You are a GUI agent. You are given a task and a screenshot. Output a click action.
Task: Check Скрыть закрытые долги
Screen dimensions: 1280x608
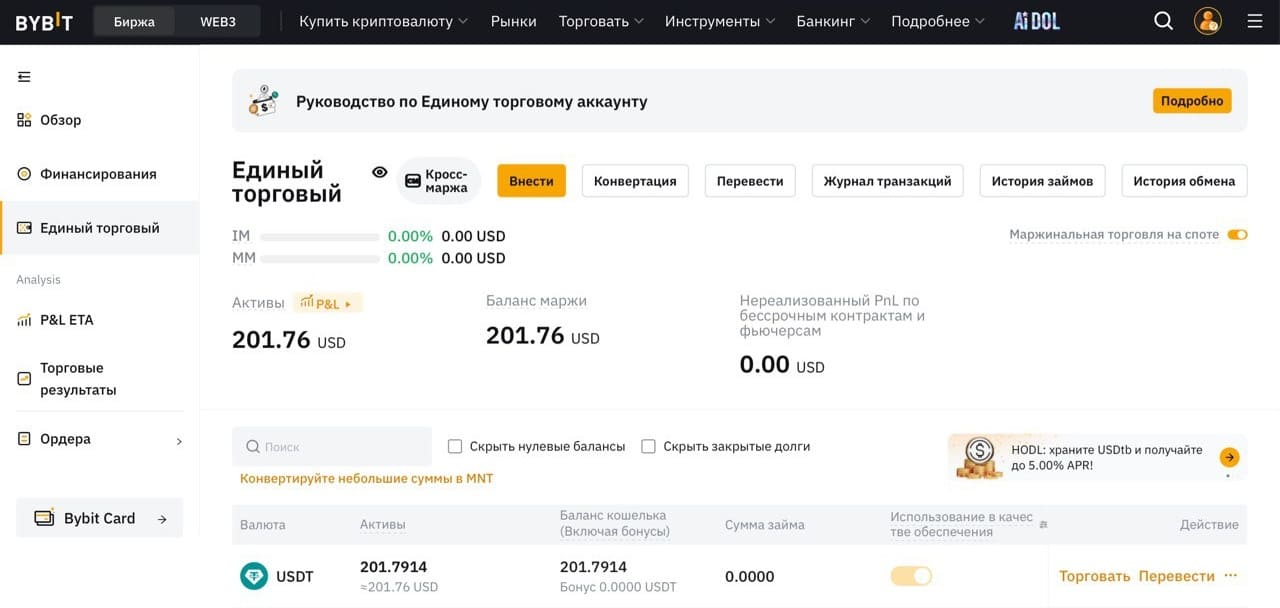[648, 446]
